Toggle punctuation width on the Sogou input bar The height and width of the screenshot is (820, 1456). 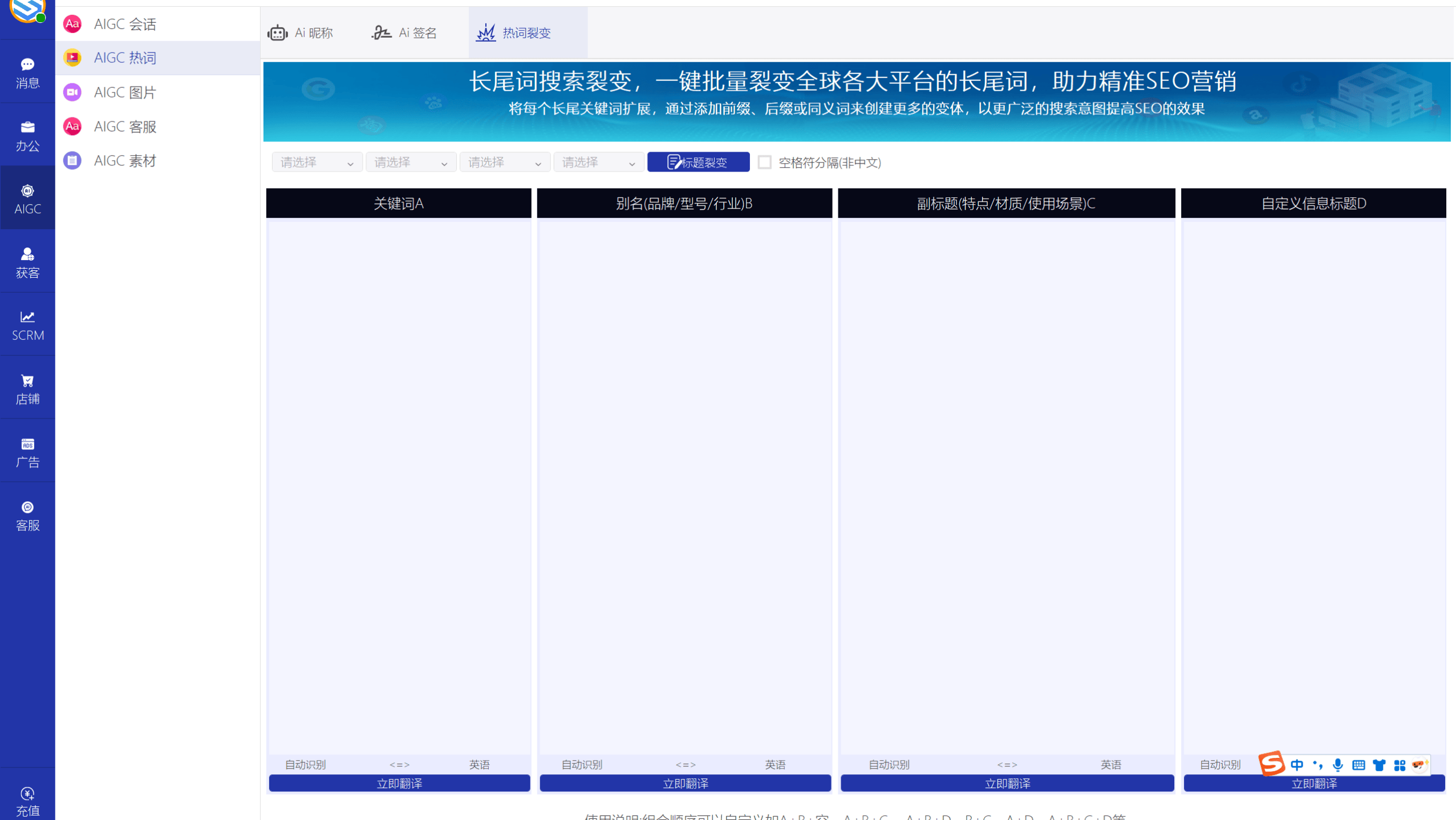click(1317, 764)
